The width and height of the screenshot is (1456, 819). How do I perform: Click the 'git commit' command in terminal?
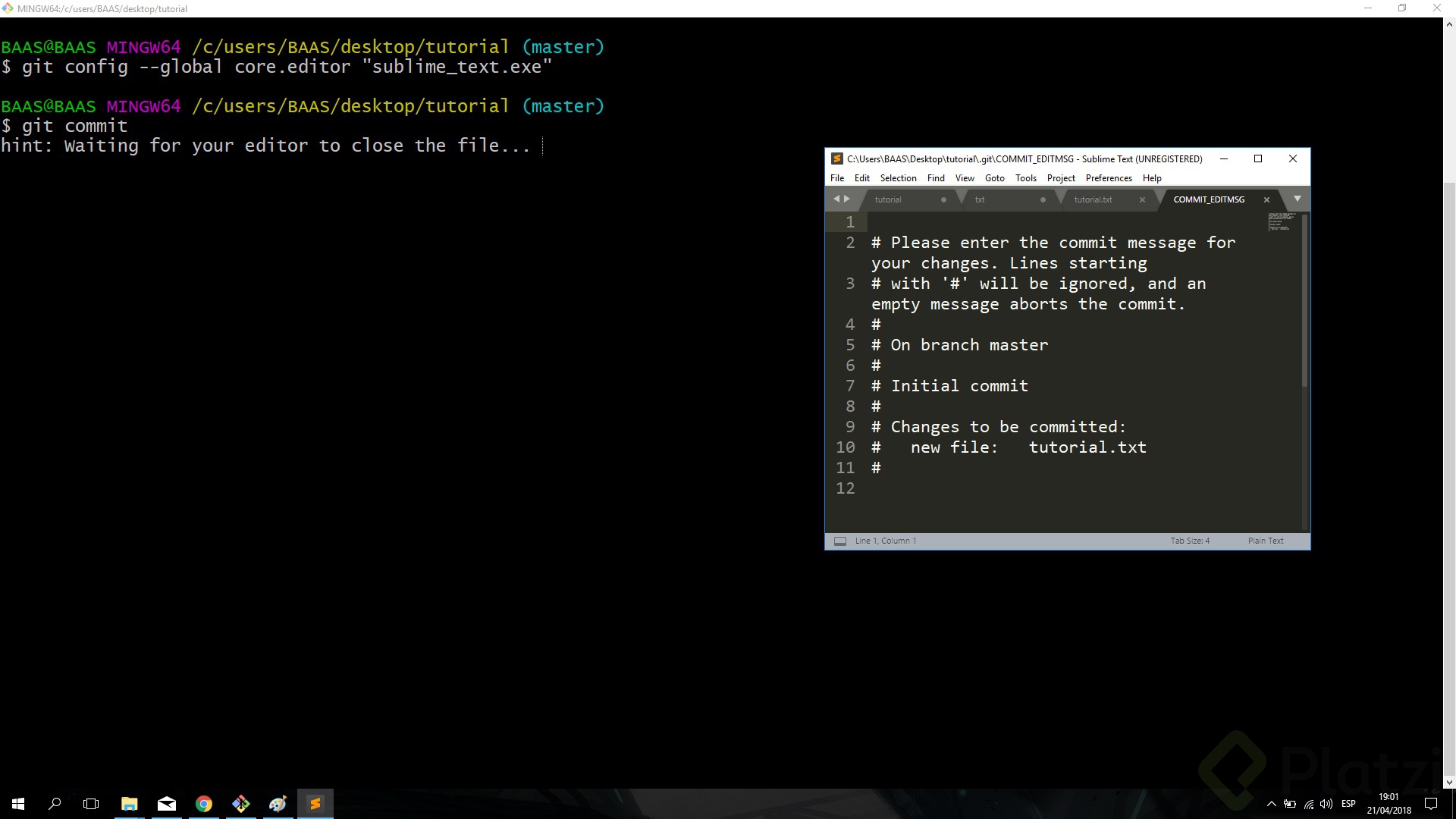click(74, 126)
